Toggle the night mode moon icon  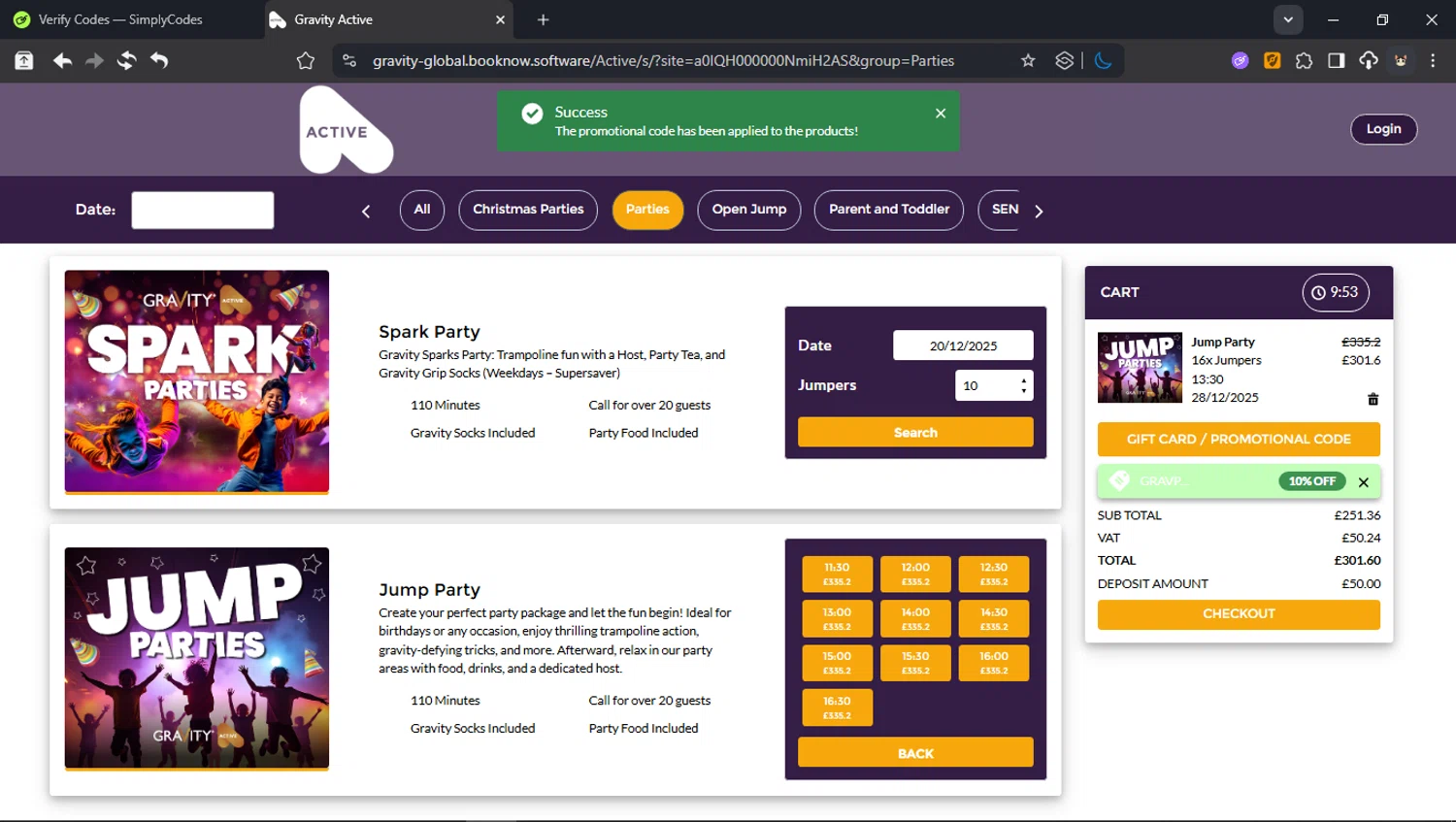[x=1104, y=60]
